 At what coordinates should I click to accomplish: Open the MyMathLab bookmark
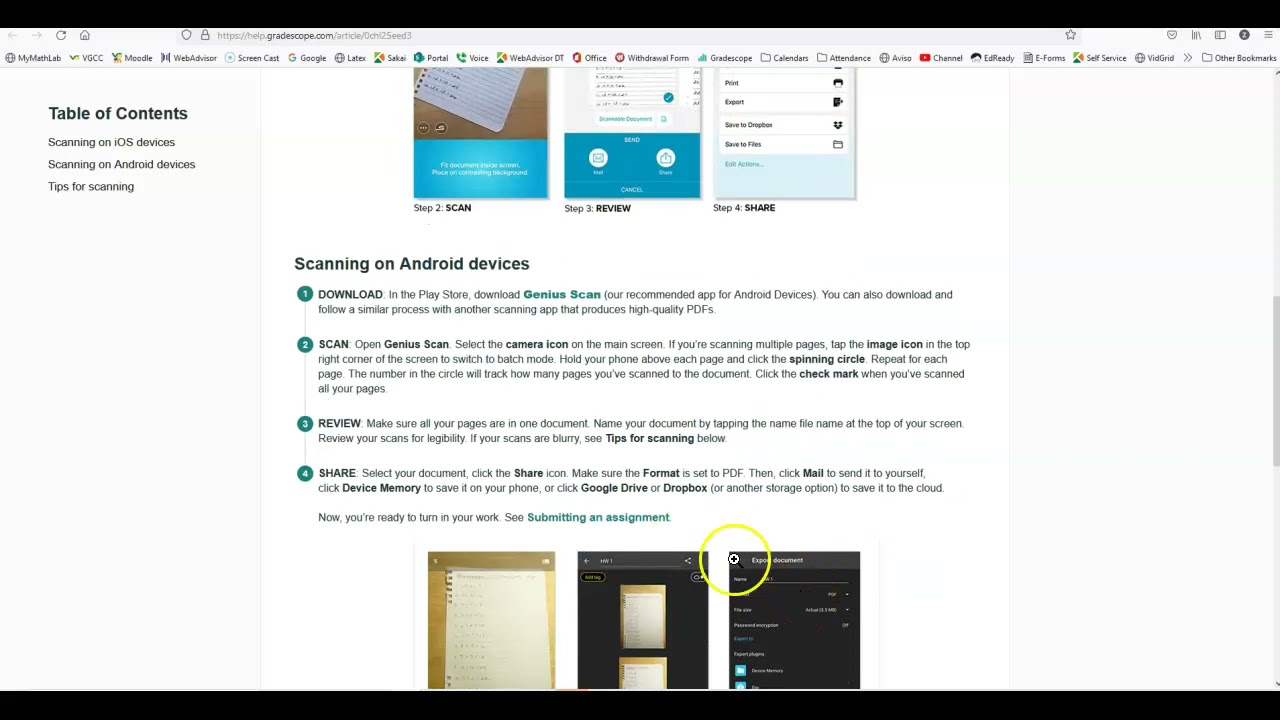click(x=33, y=58)
